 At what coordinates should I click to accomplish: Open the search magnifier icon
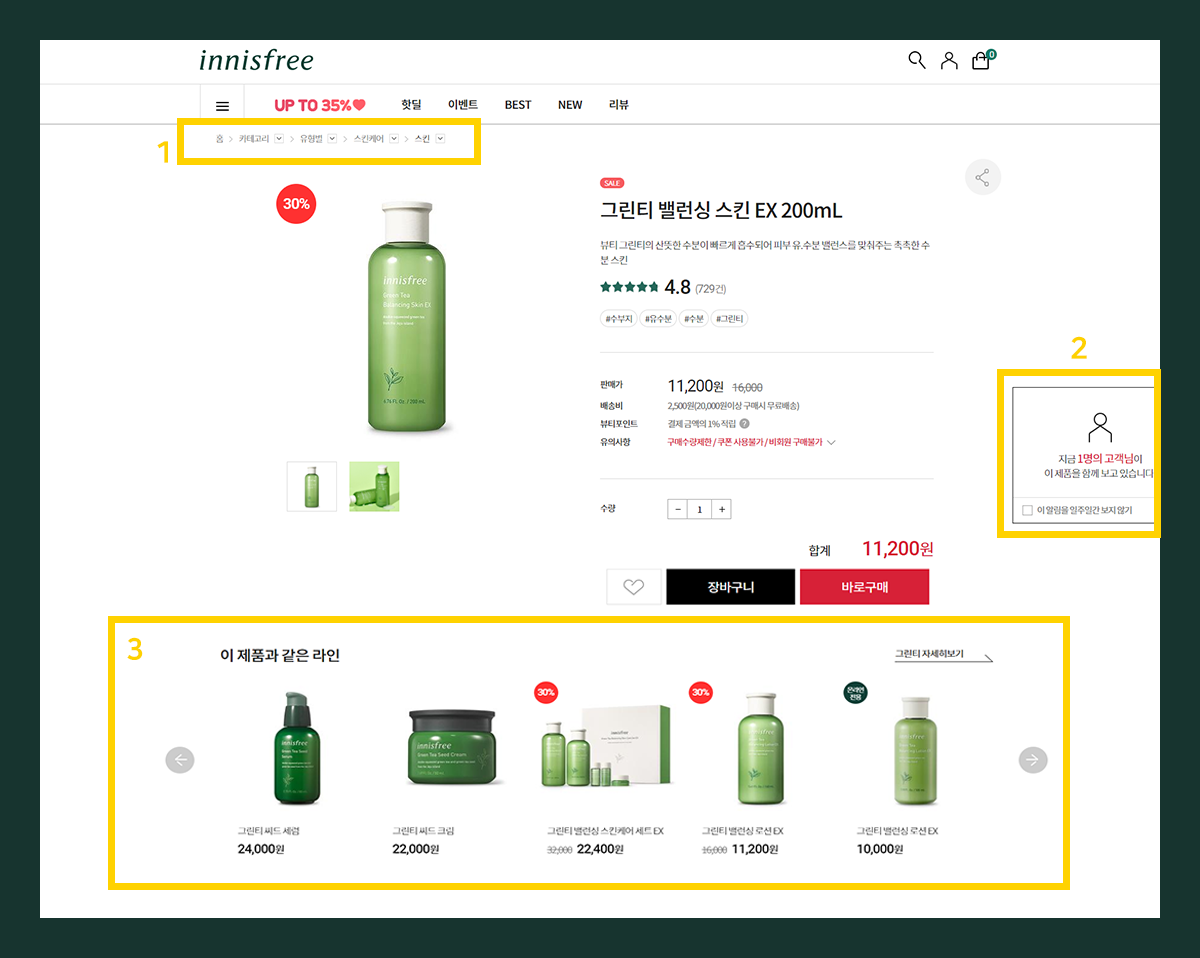916,60
